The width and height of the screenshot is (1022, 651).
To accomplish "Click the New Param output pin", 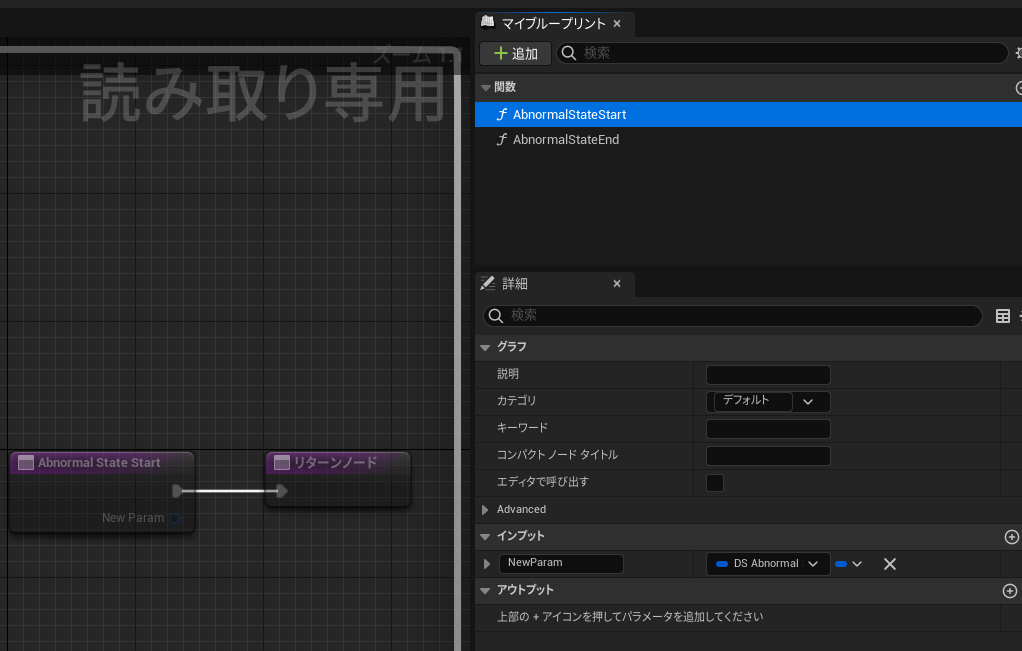I will (176, 519).
